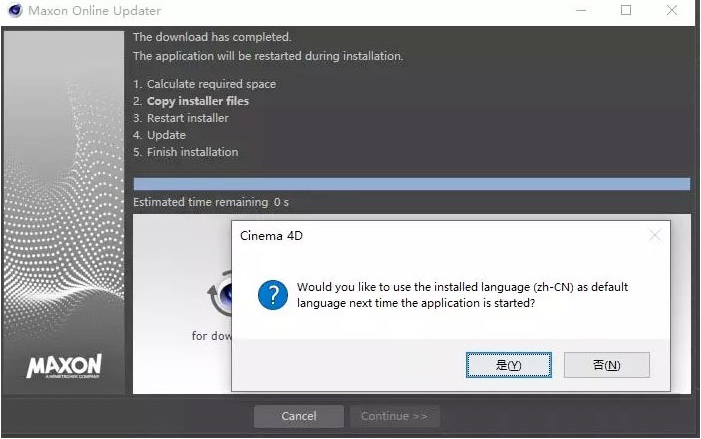The image size is (701, 439).
Task: Click the MAXON logo in sidebar
Action: click(64, 365)
